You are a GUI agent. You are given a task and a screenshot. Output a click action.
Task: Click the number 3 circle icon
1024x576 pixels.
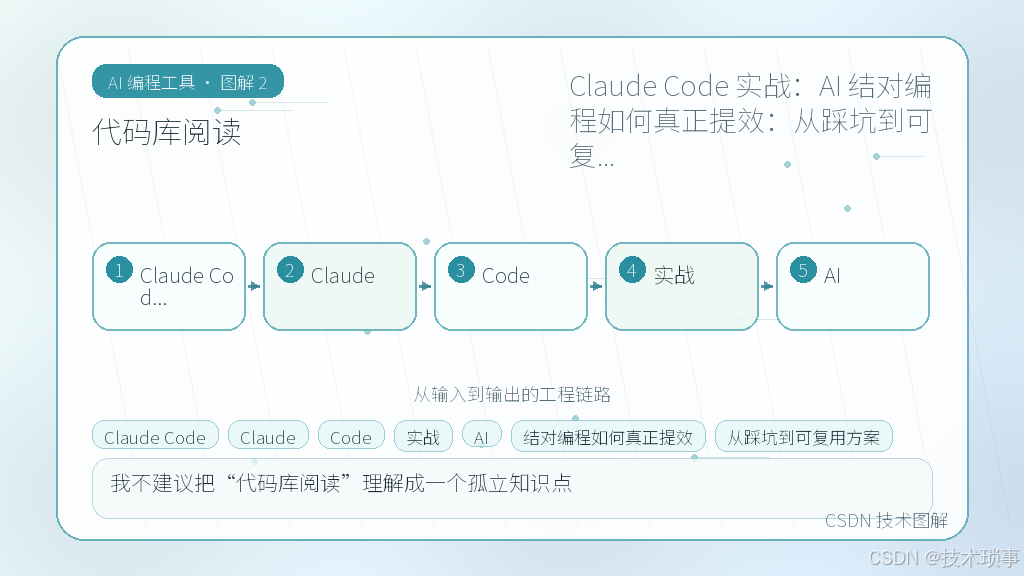[x=461, y=270]
